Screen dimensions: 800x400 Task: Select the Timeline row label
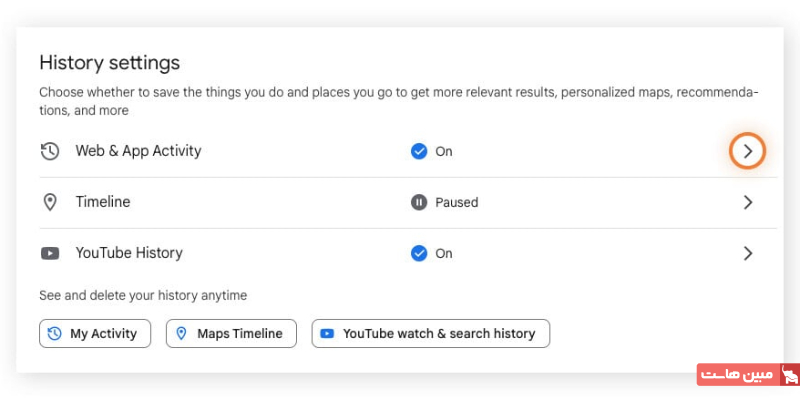[x=103, y=202]
